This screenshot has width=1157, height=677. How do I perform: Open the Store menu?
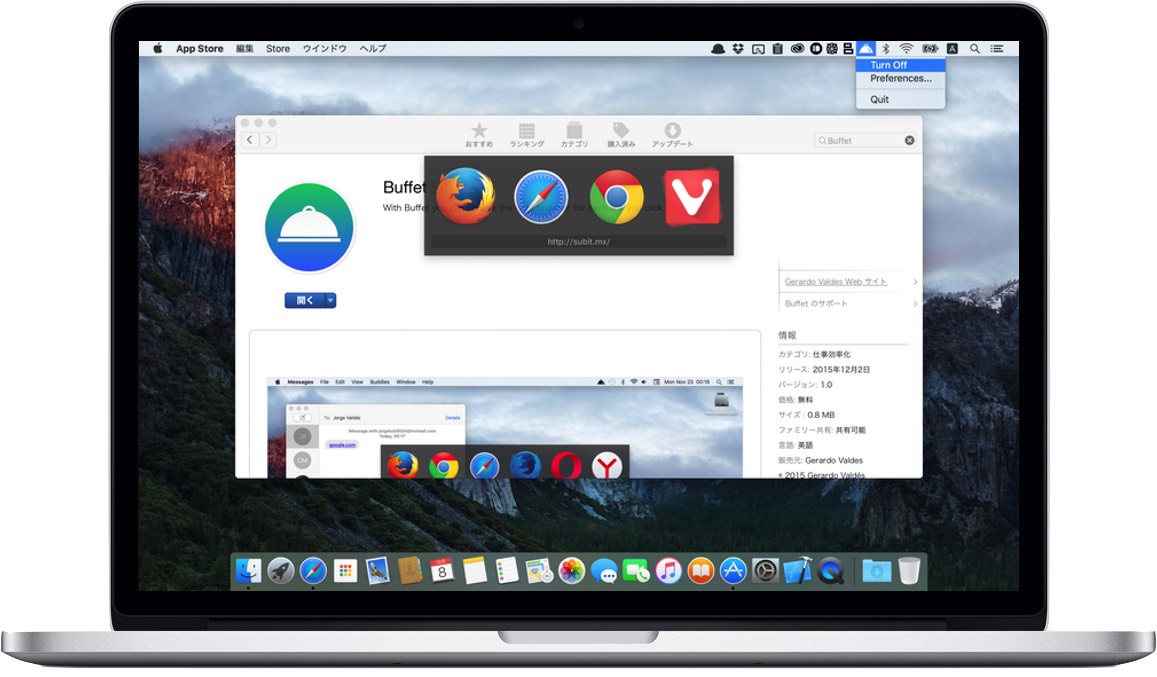[x=277, y=49]
